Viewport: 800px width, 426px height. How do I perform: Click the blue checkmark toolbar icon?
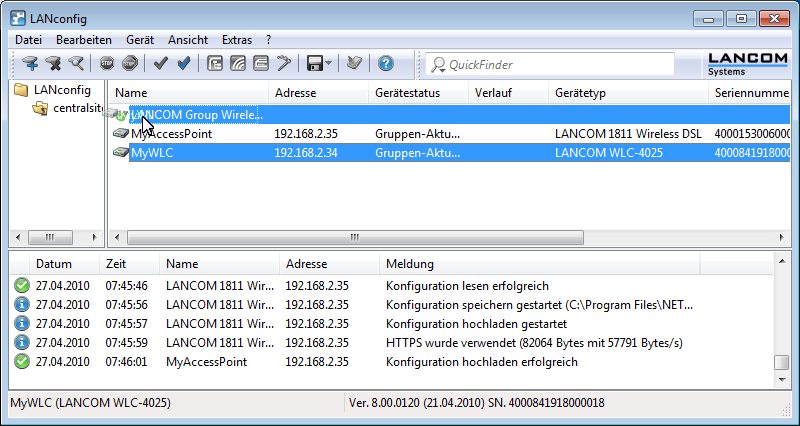[x=184, y=64]
